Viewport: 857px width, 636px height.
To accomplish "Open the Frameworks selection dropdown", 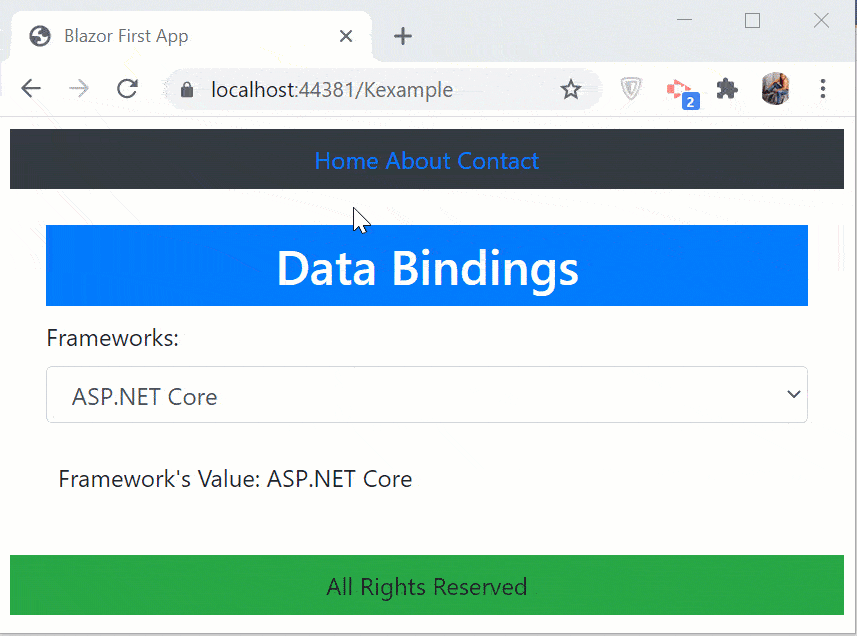I will tap(427, 394).
